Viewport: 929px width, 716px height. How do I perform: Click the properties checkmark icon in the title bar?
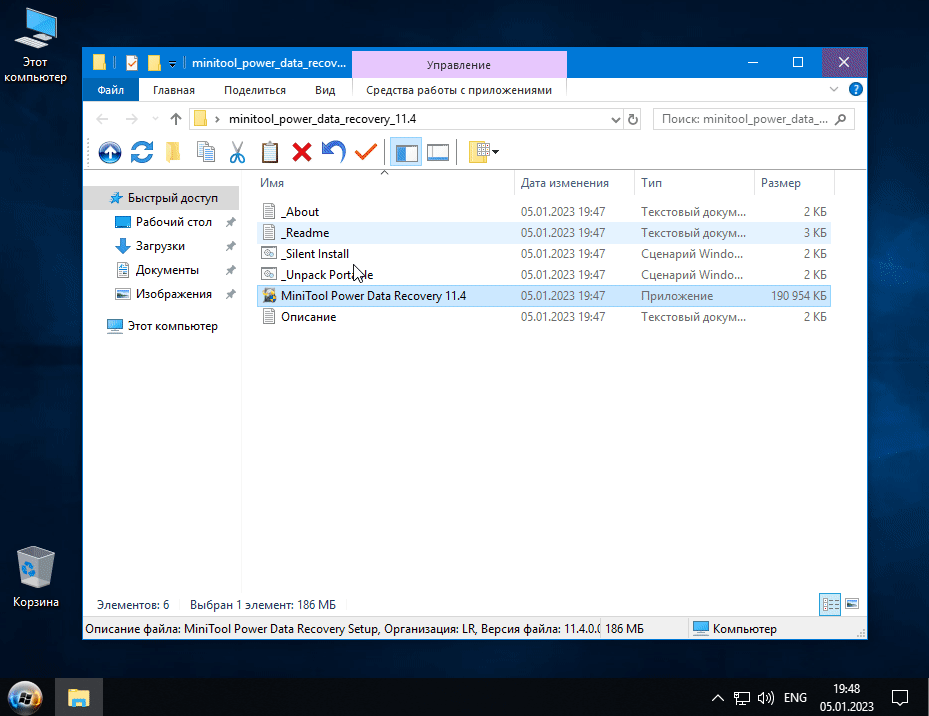[x=132, y=63]
